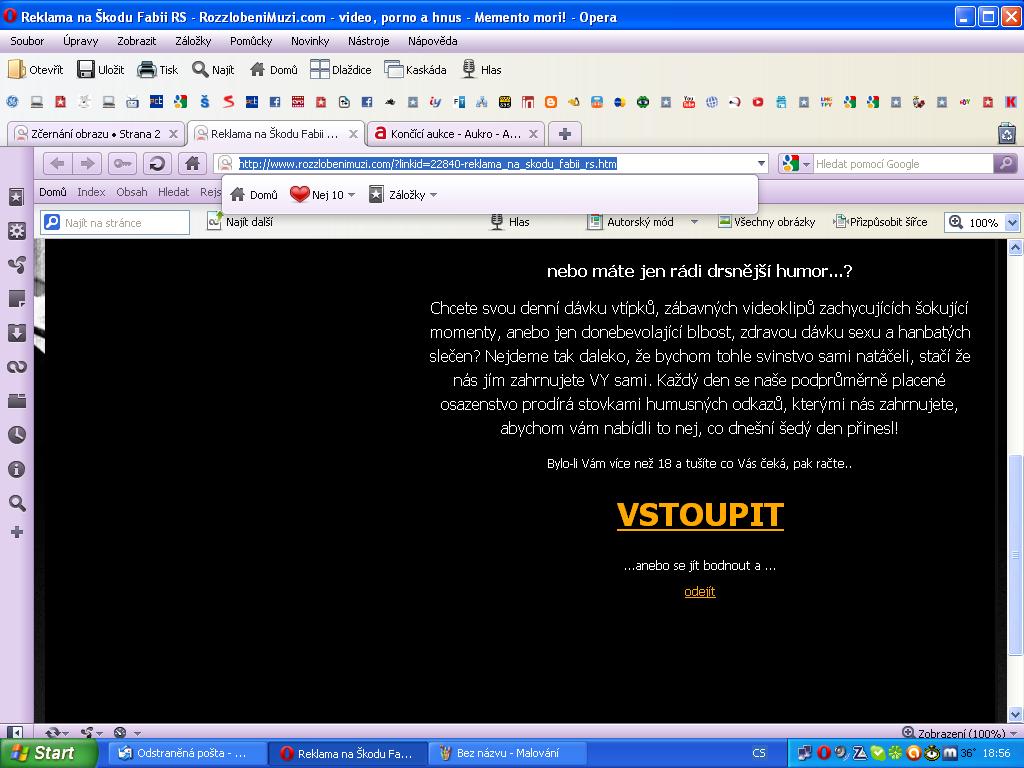Screen dimensions: 1024x768
Task: Open the Downloads panel in the sidebar
Action: (16, 333)
